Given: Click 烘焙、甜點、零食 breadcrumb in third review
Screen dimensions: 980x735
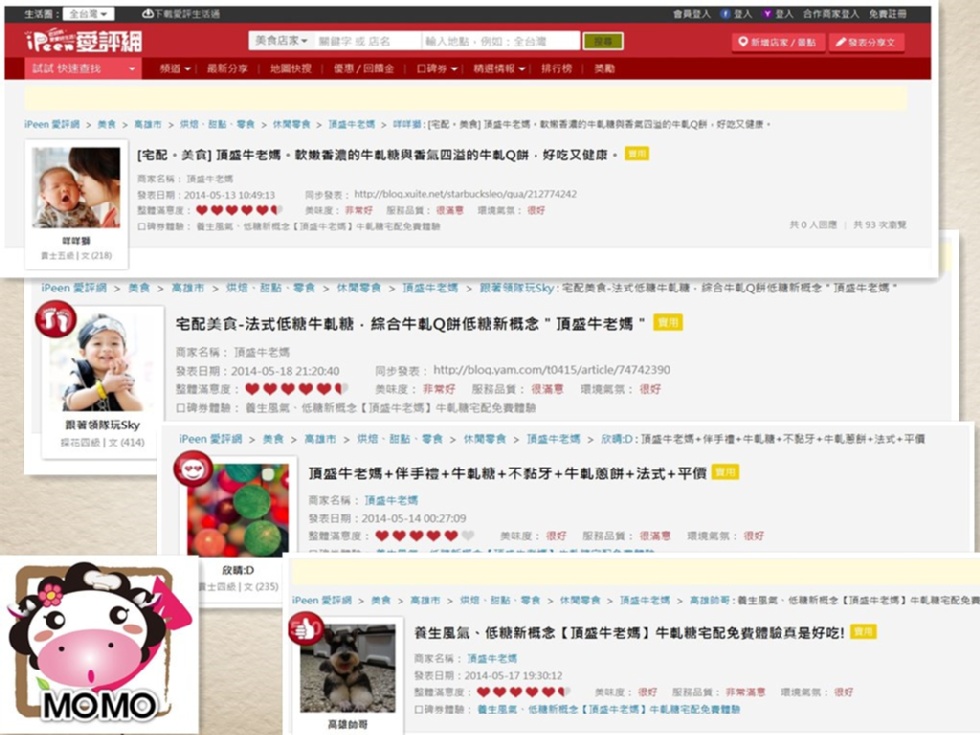Looking at the screenshot, I should coord(400,439).
